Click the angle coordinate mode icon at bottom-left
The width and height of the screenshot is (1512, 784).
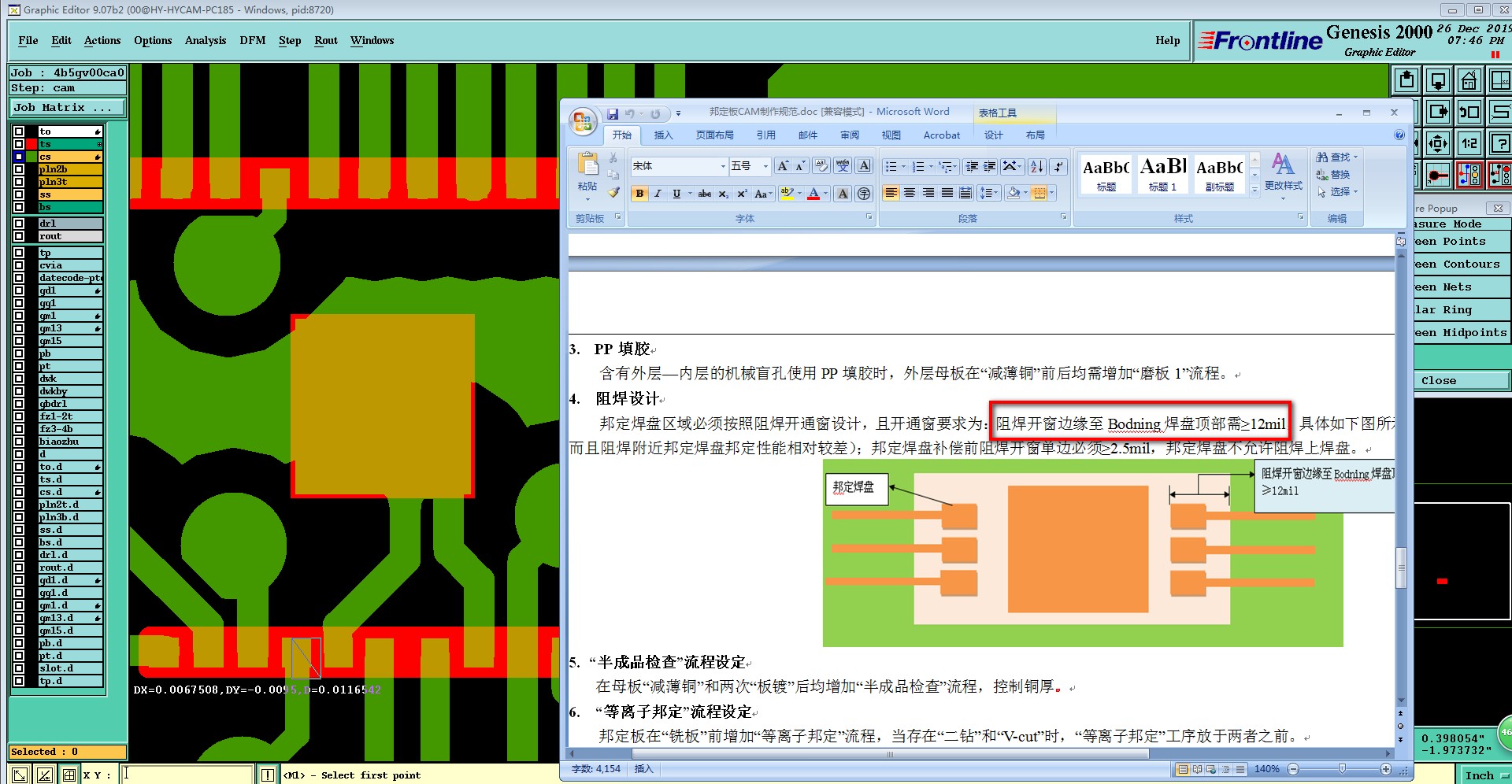(x=45, y=775)
